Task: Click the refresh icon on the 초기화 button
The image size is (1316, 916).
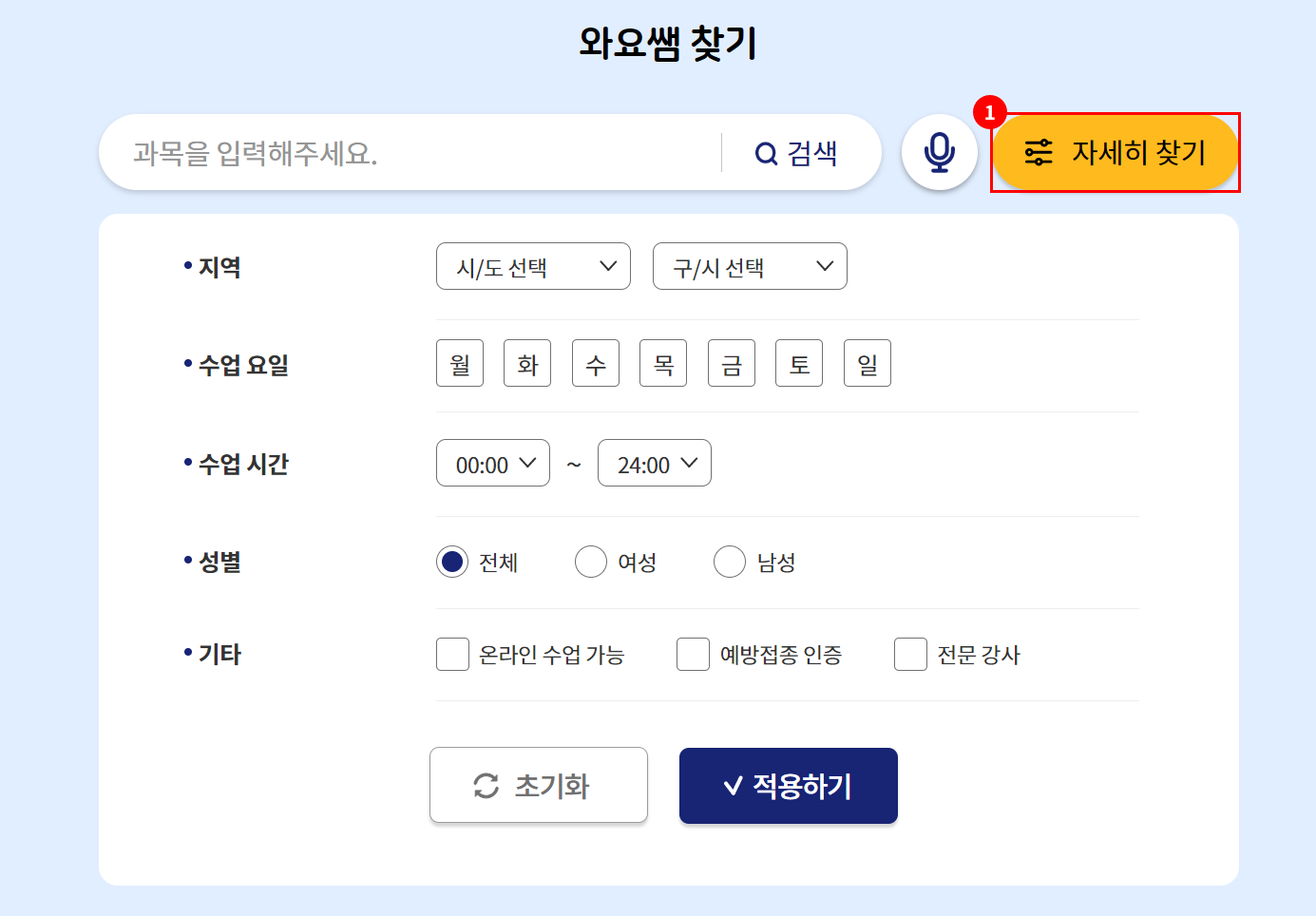Action: point(486,786)
